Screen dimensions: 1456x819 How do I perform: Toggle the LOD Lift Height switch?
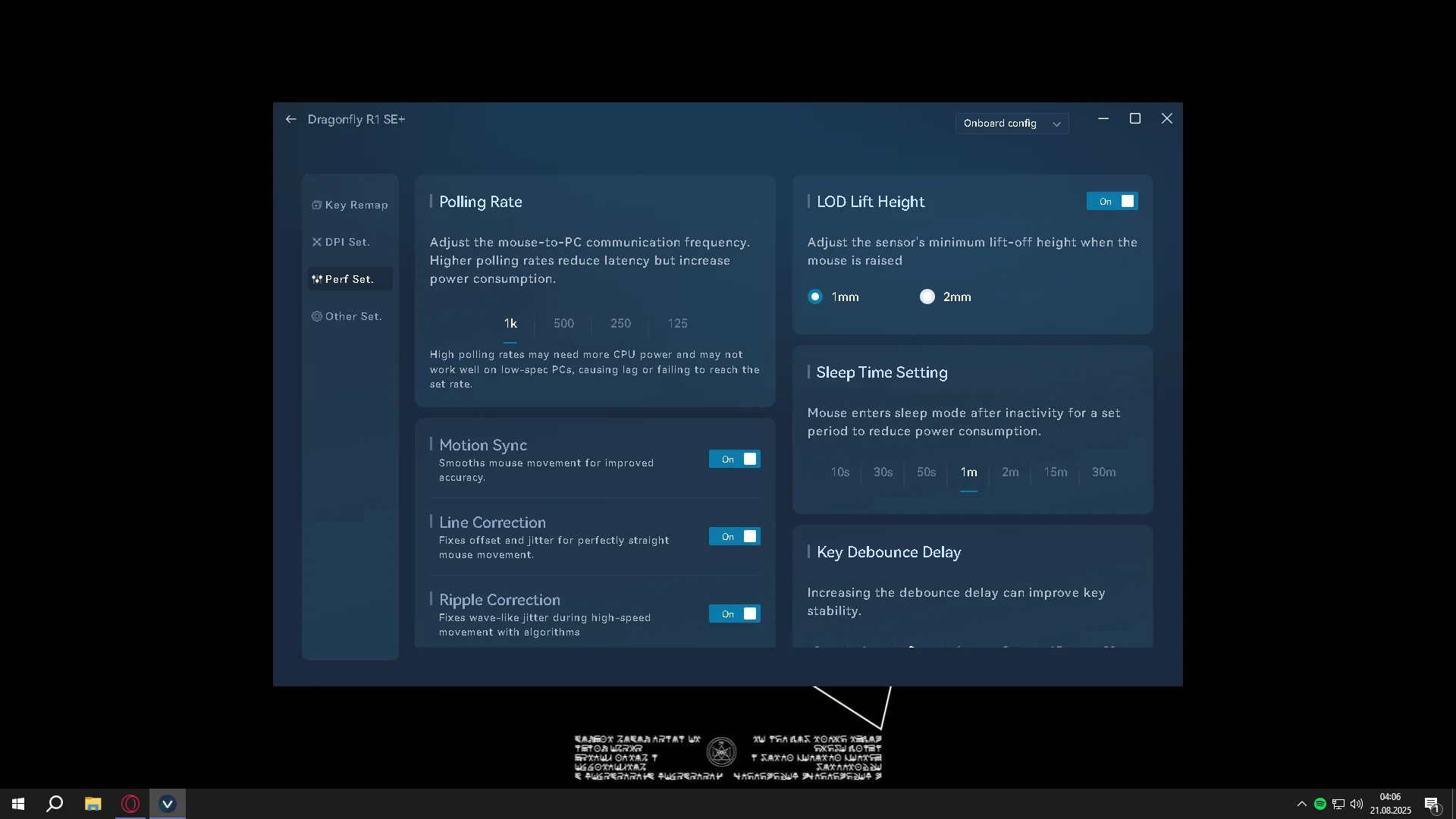[x=1112, y=201]
